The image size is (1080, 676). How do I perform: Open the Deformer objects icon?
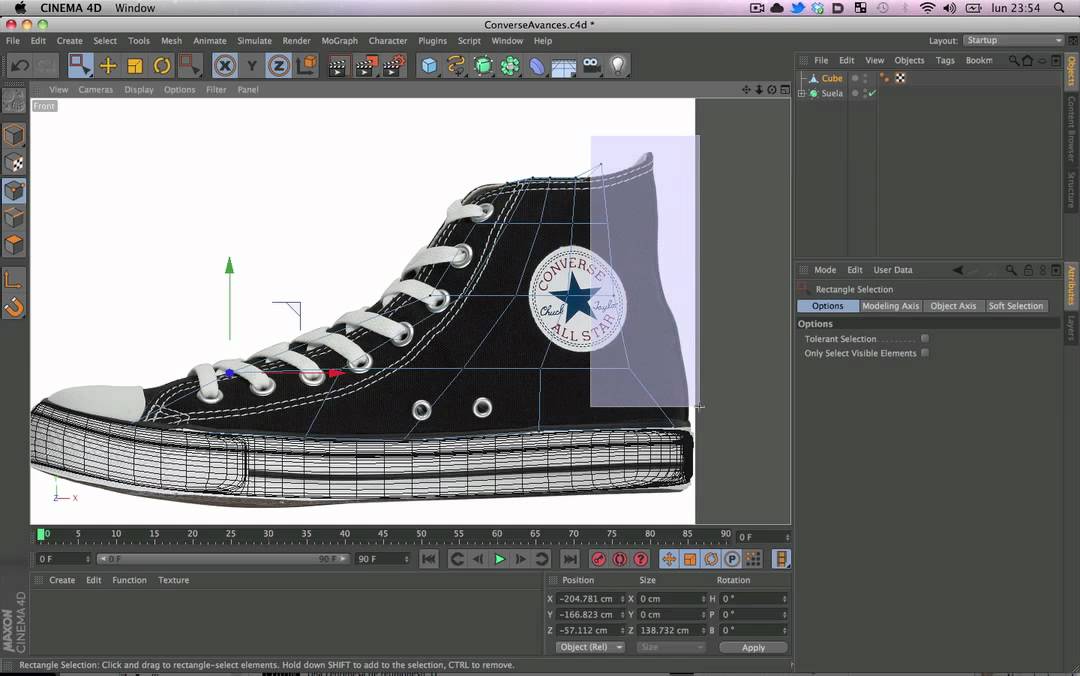pyautogui.click(x=537, y=66)
